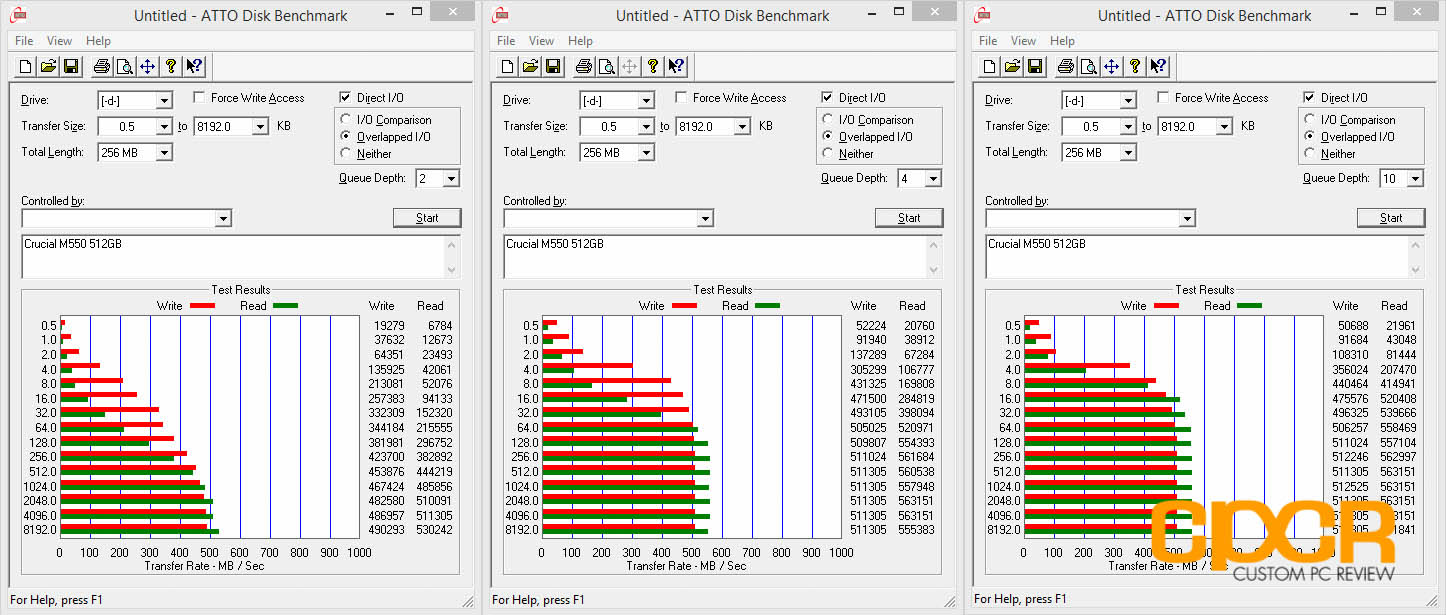Click Print icon in middle ATTO window

pyautogui.click(x=583, y=67)
